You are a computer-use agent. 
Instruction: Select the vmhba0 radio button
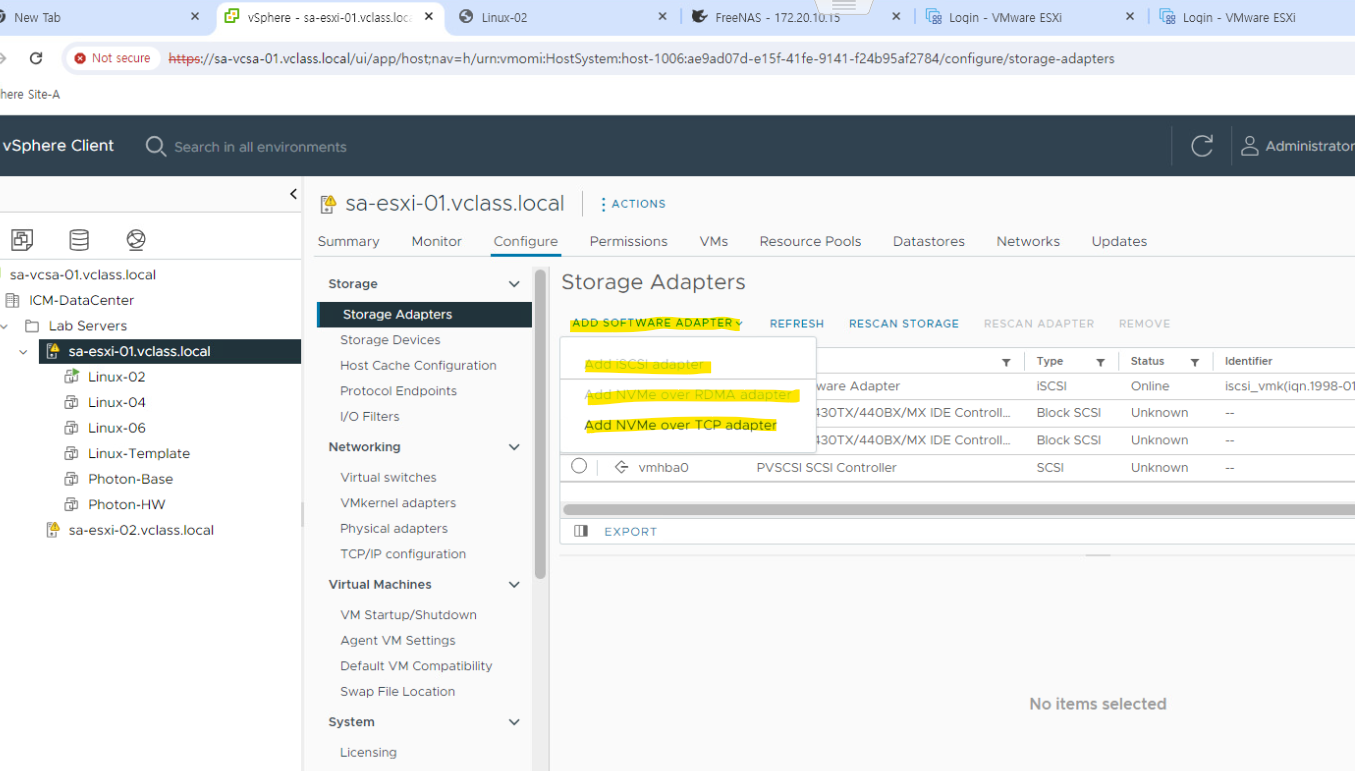[x=579, y=466]
